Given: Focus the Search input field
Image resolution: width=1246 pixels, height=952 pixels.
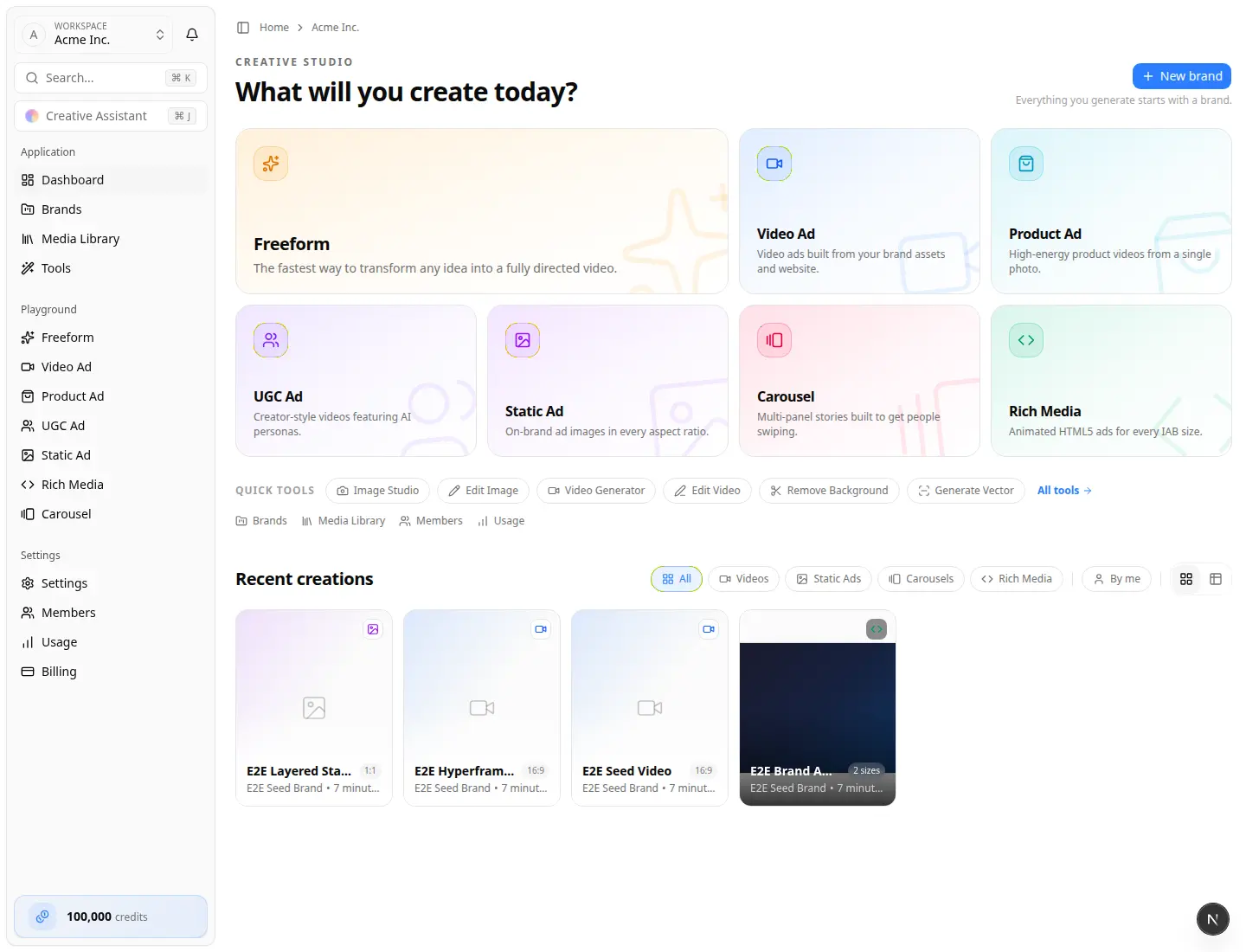Looking at the screenshot, I should (111, 78).
